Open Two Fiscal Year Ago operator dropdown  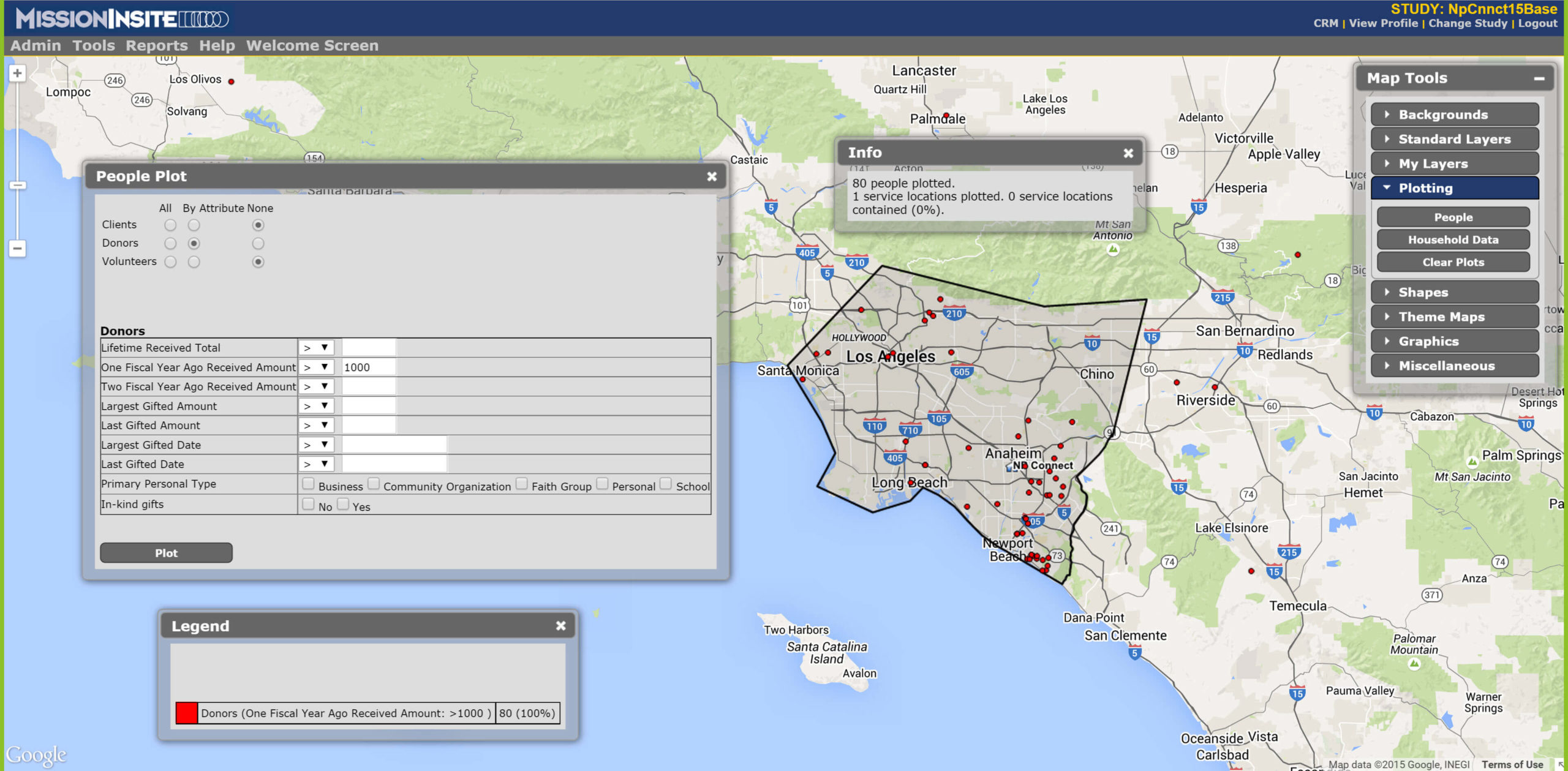(x=317, y=387)
